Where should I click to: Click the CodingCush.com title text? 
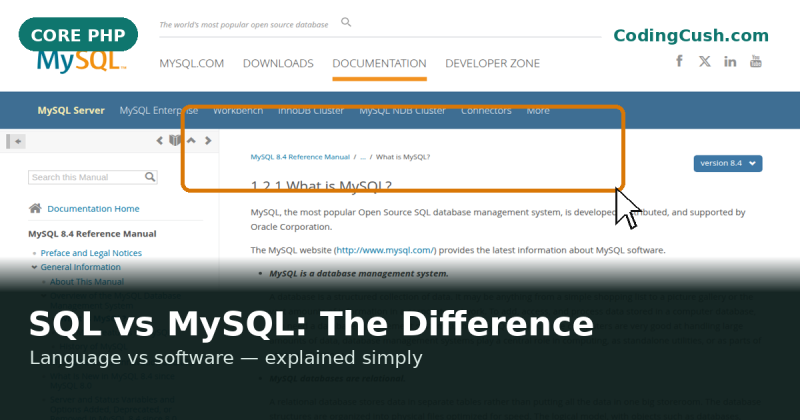pos(691,35)
